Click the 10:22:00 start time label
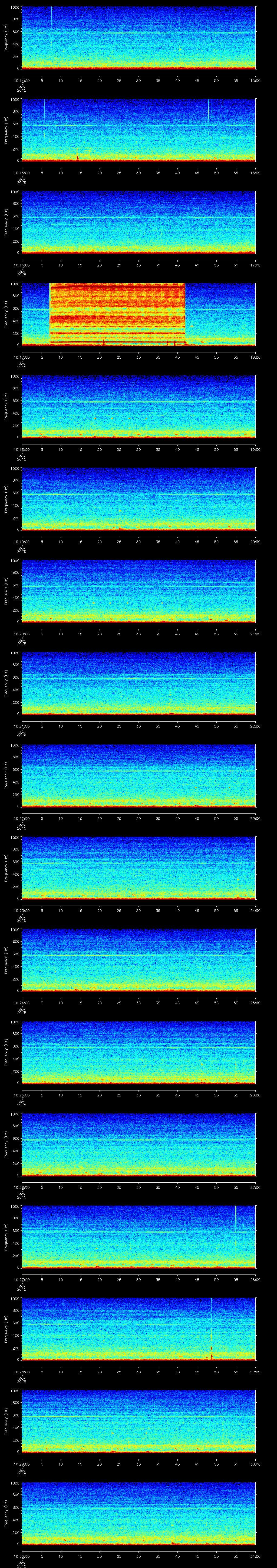This screenshot has height=1568, width=277. (22, 818)
